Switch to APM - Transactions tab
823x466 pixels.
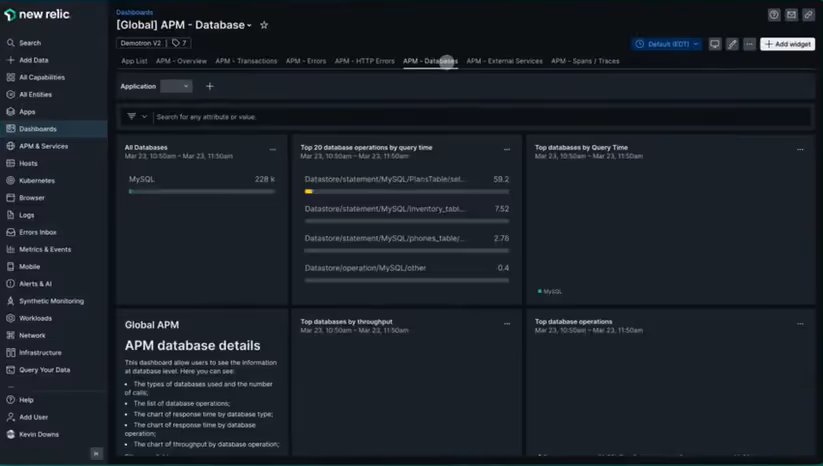tap(246, 61)
